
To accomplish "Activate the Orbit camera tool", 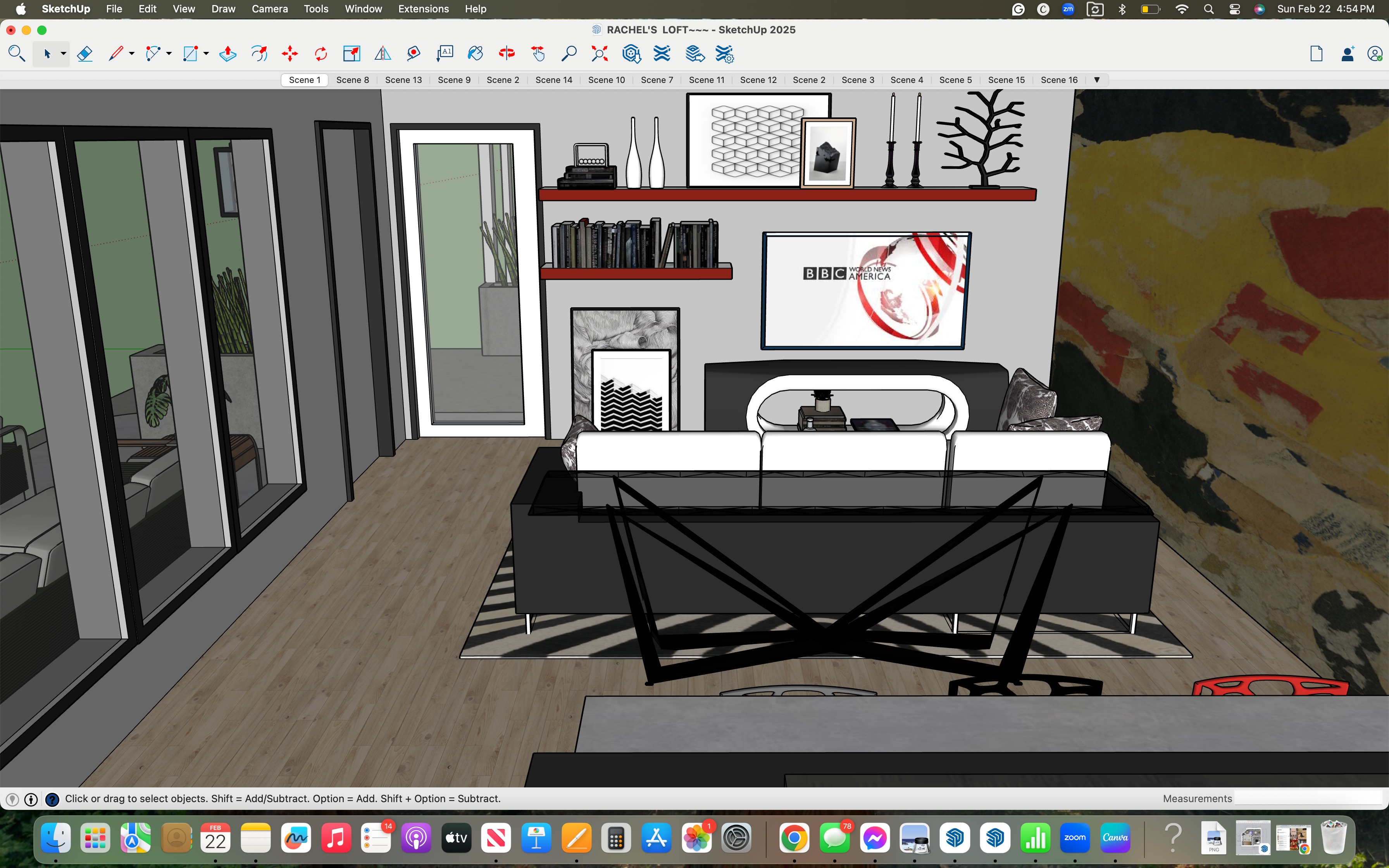I will [x=507, y=54].
